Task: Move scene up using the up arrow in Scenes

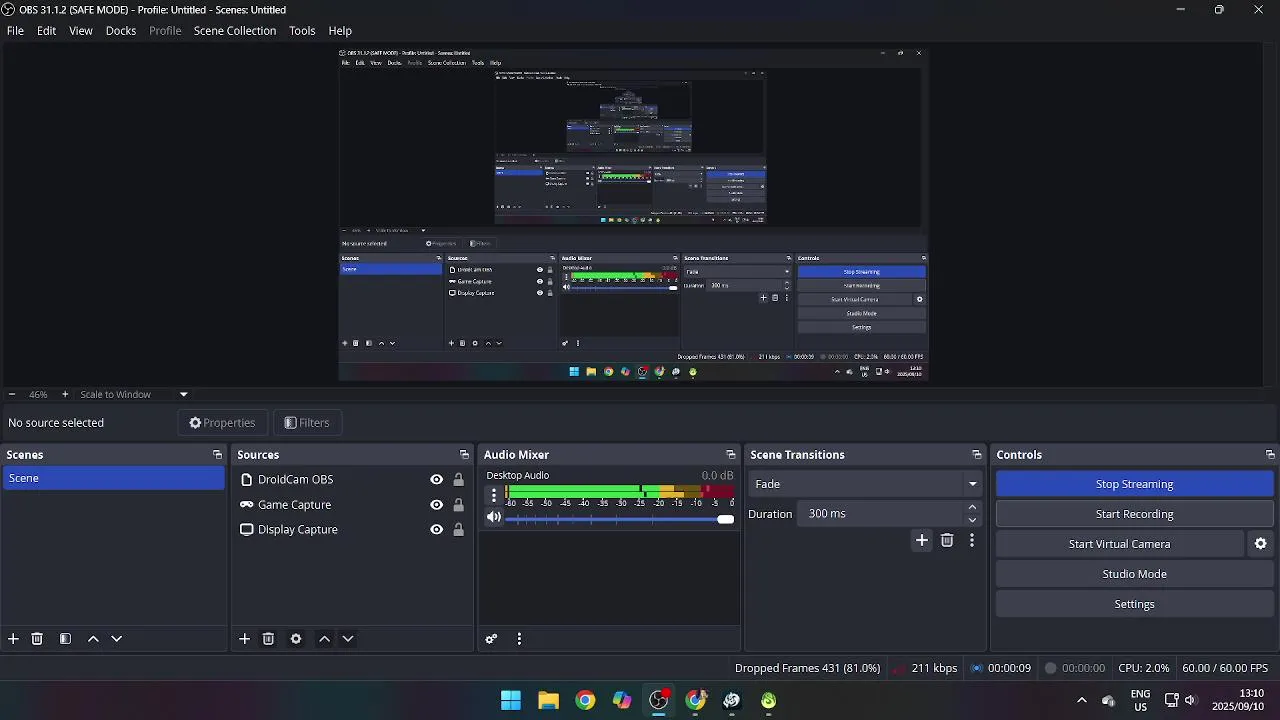Action: coord(93,639)
